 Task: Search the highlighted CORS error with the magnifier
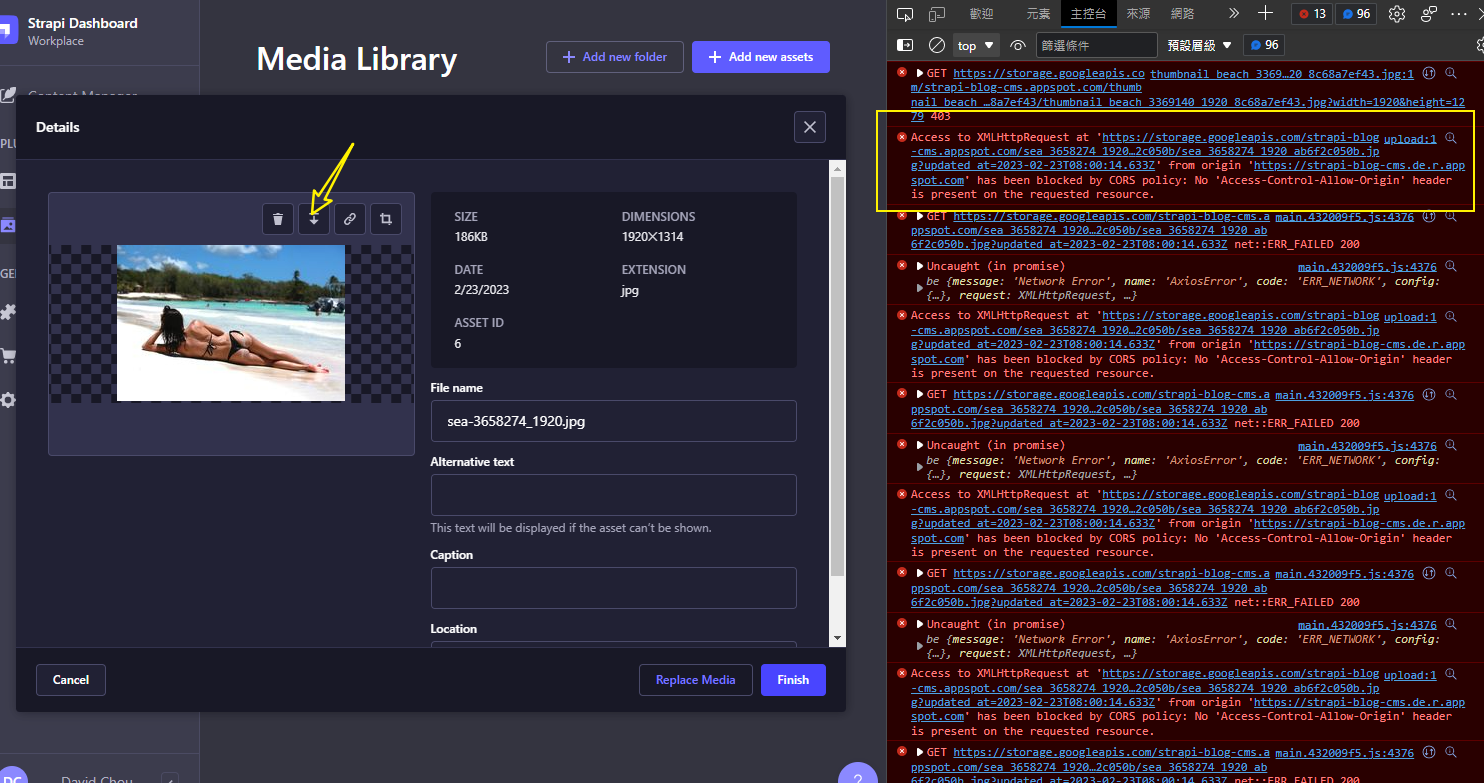pyautogui.click(x=1451, y=139)
